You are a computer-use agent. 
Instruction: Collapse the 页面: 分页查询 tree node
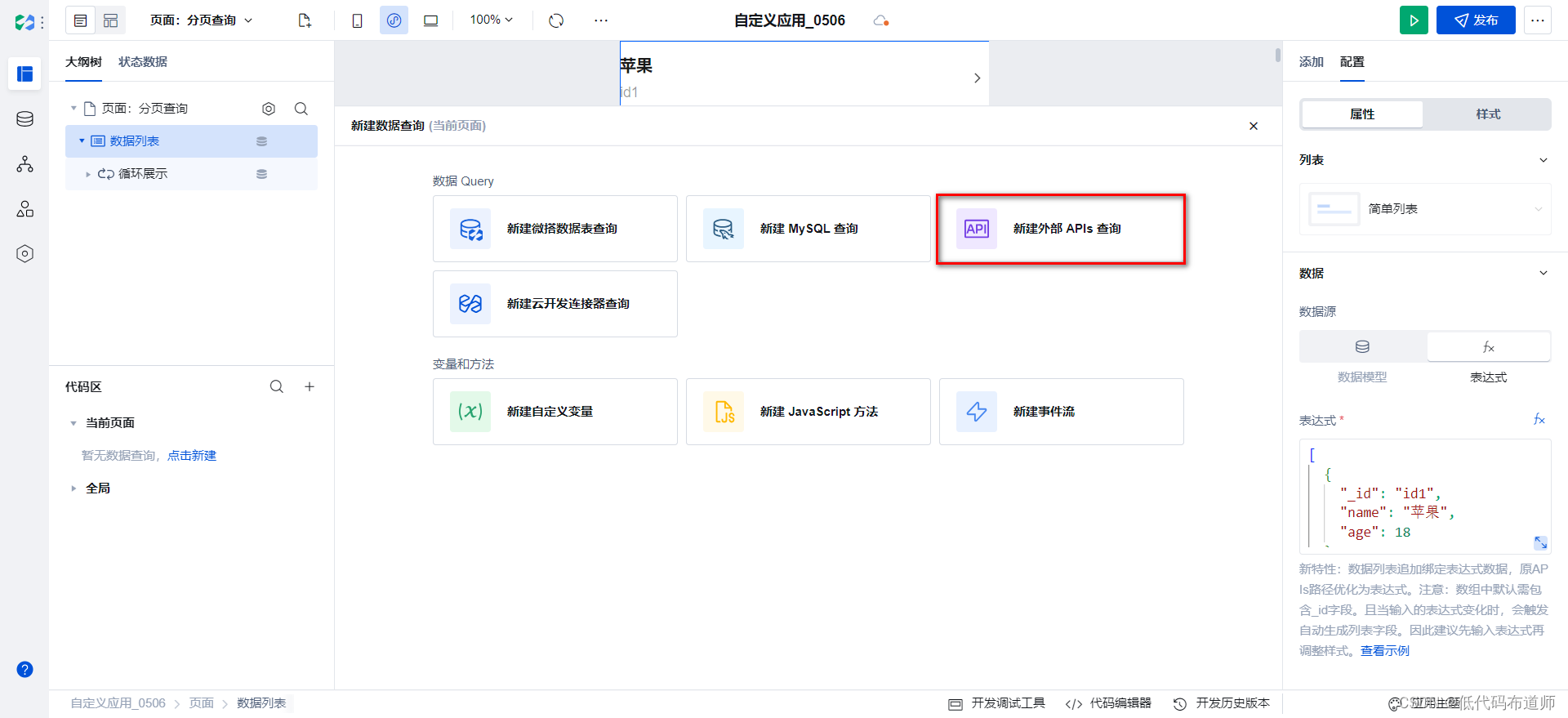click(x=73, y=109)
